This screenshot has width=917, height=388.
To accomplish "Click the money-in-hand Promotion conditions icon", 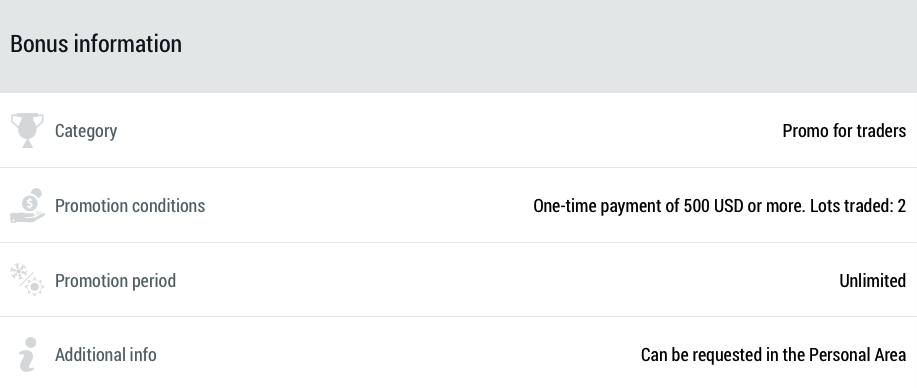I will [27, 205].
